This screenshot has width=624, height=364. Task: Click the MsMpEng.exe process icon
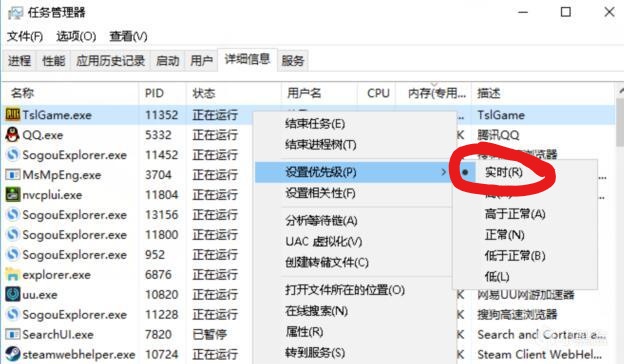point(12,175)
